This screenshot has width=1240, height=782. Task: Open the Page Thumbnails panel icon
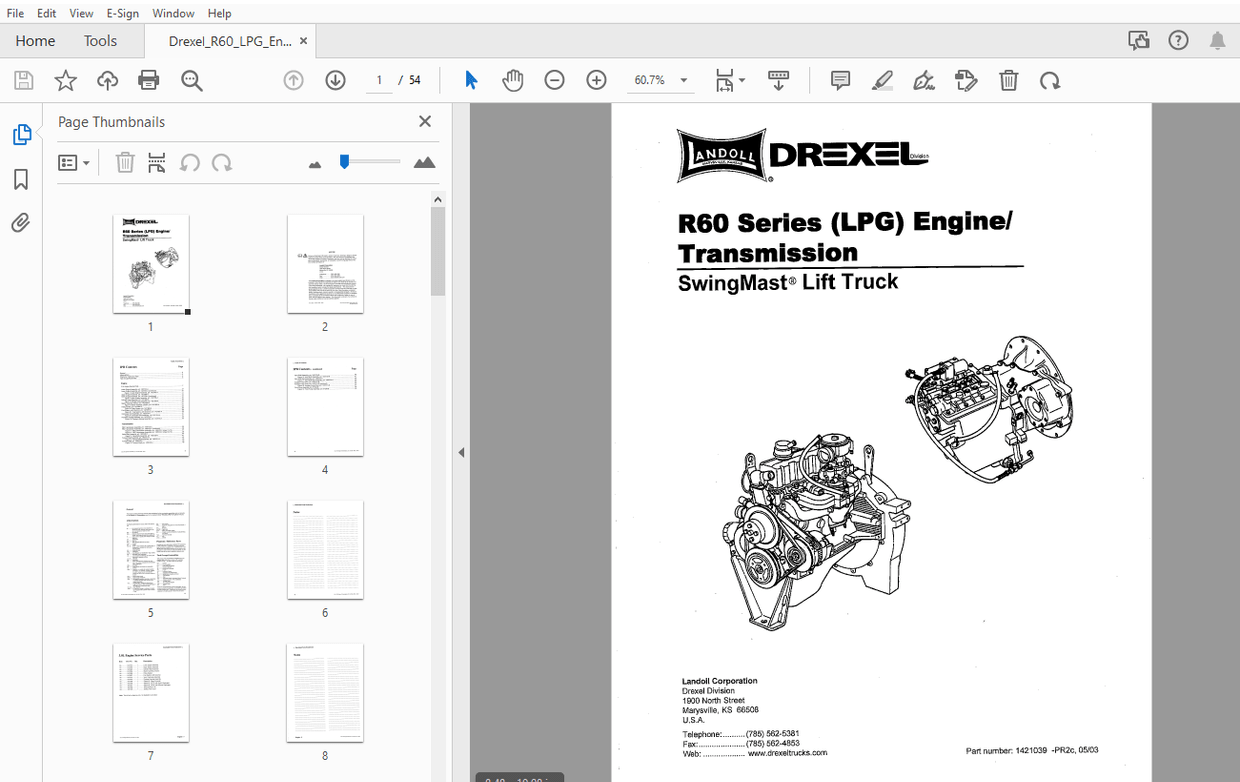point(22,133)
